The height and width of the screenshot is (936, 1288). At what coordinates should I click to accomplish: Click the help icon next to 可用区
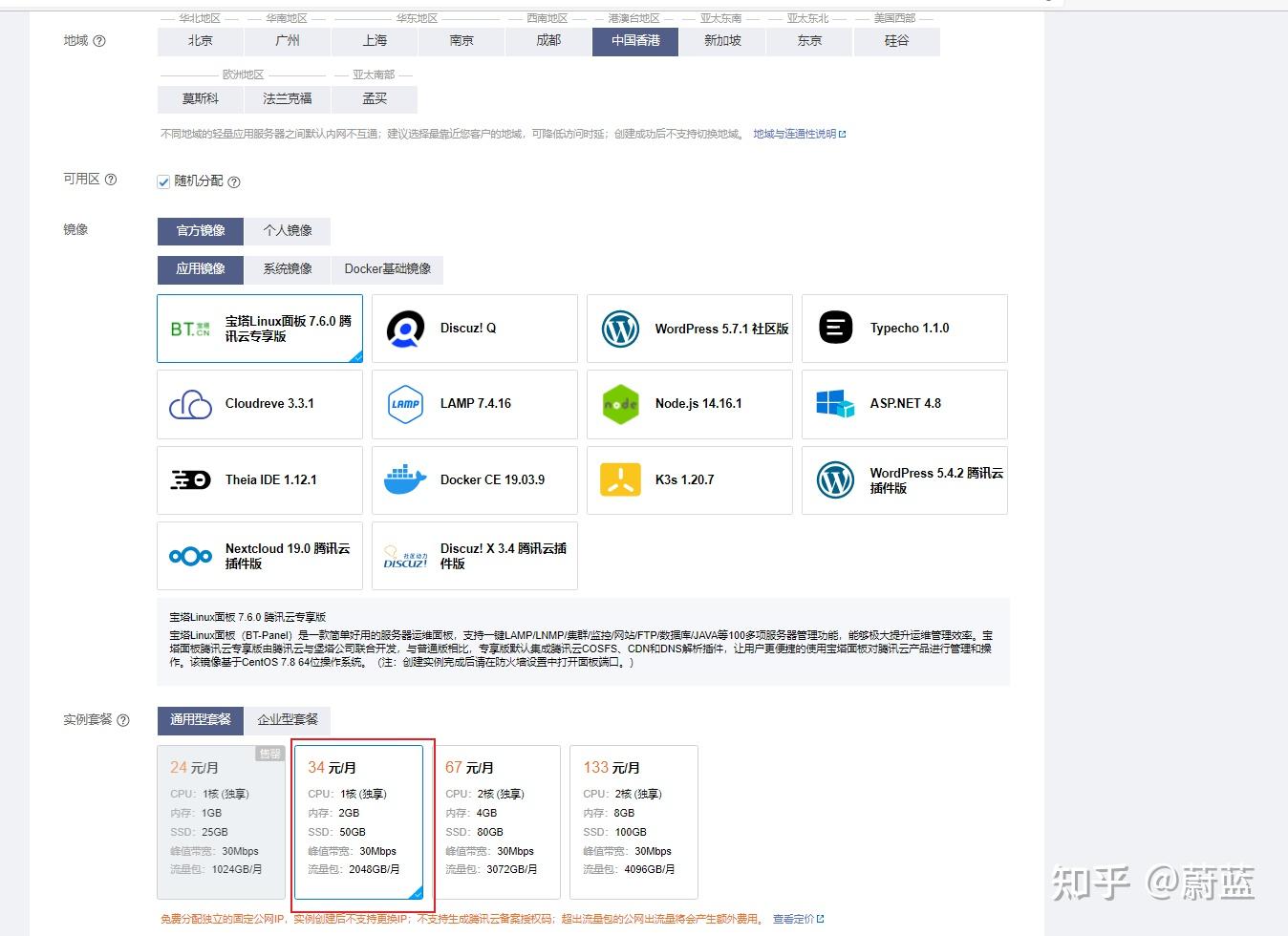pyautogui.click(x=111, y=180)
